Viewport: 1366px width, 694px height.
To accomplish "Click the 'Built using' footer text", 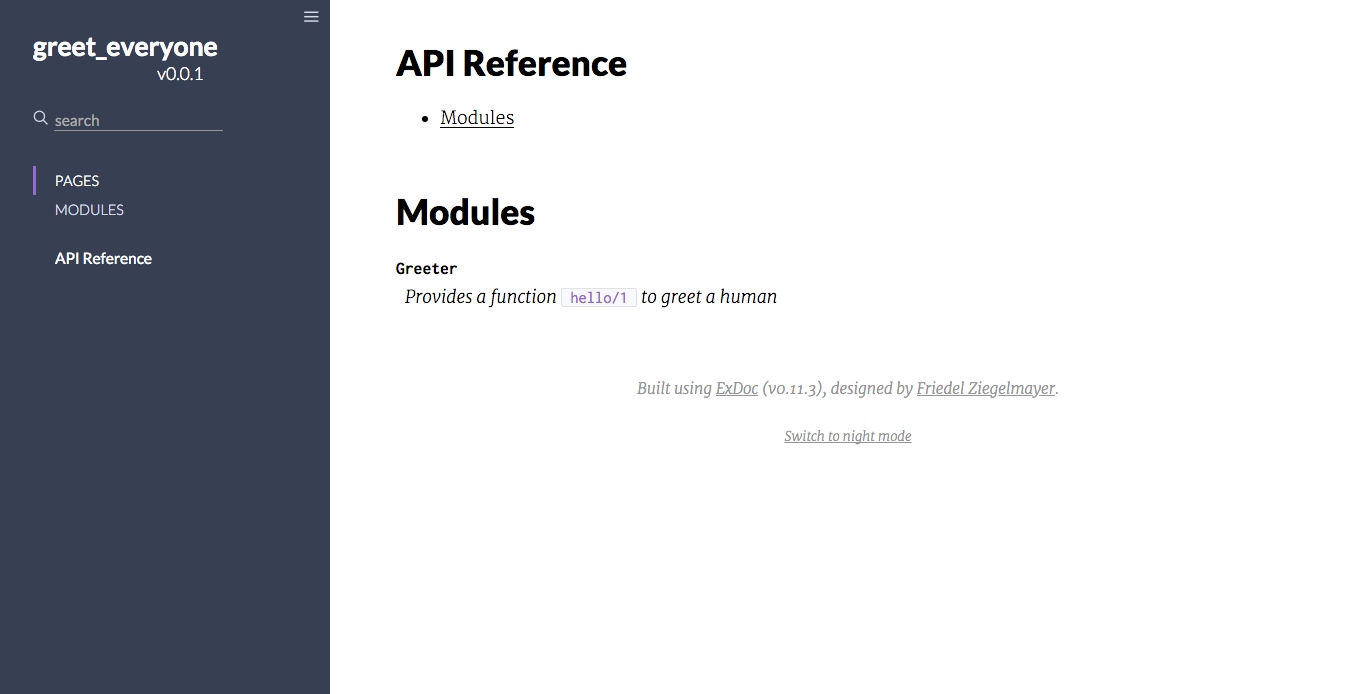I will tap(674, 388).
